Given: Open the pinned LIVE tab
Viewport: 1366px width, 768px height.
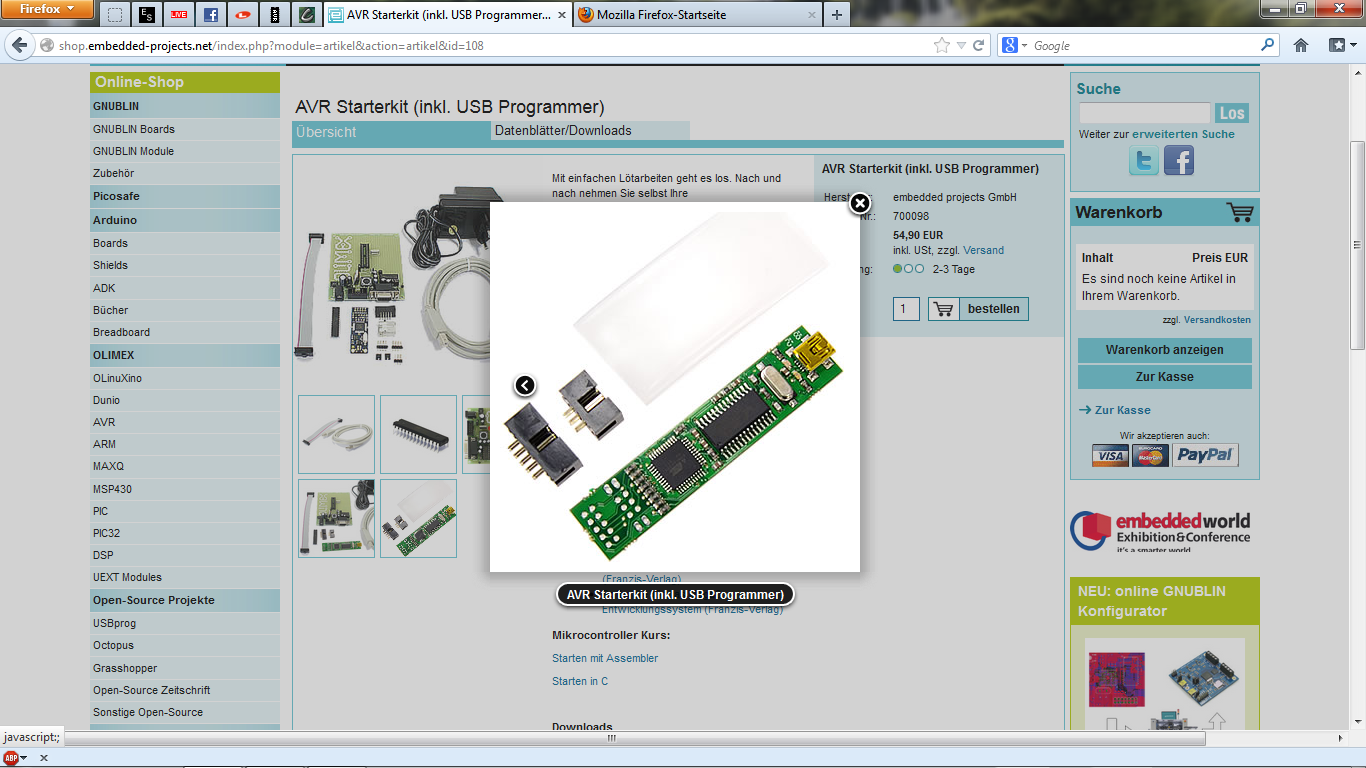Looking at the screenshot, I should (x=179, y=15).
